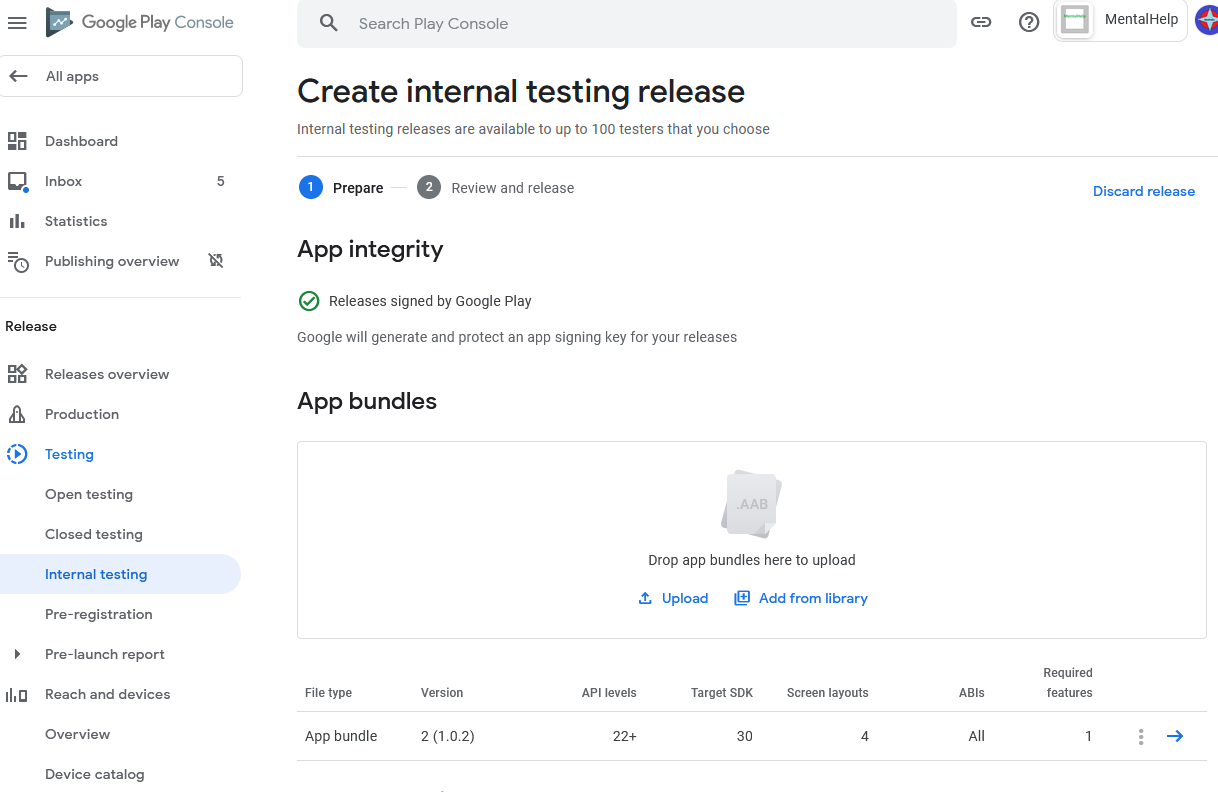Click the user account avatar
Viewport: 1218px width, 792px height.
(1206, 20)
